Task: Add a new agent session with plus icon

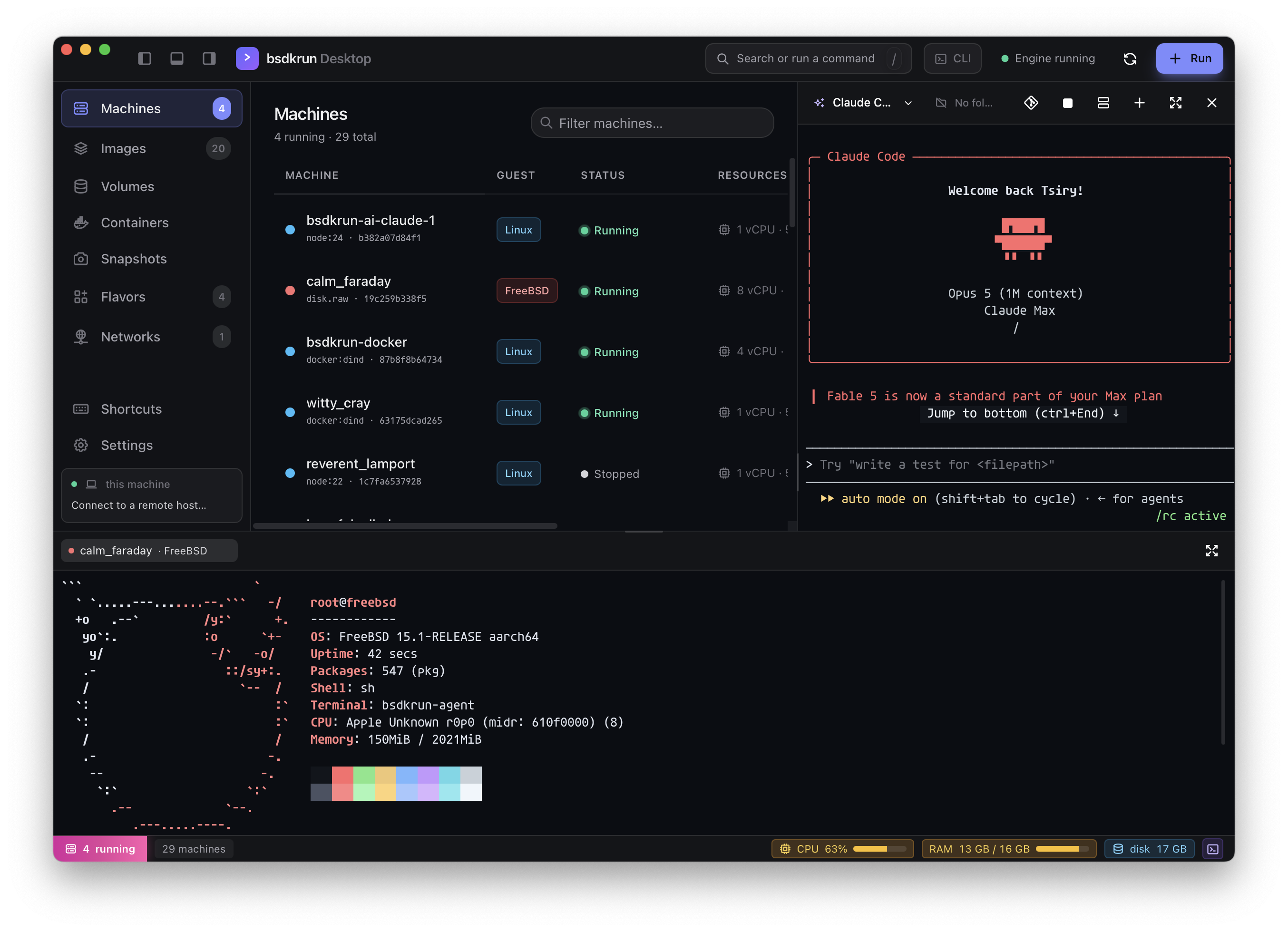Action: [x=1139, y=103]
